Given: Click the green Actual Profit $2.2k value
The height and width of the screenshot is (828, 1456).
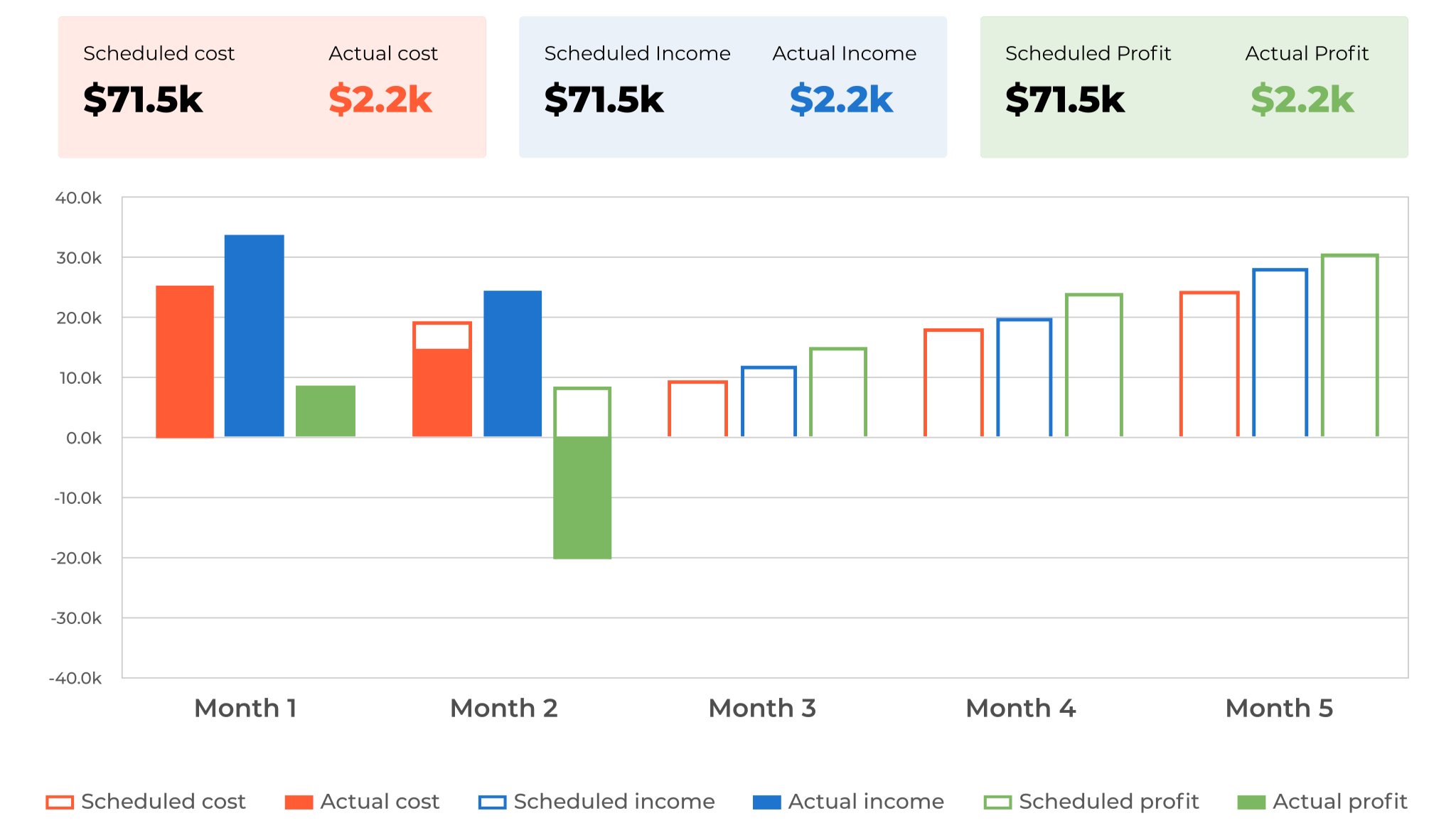Looking at the screenshot, I should point(1302,100).
